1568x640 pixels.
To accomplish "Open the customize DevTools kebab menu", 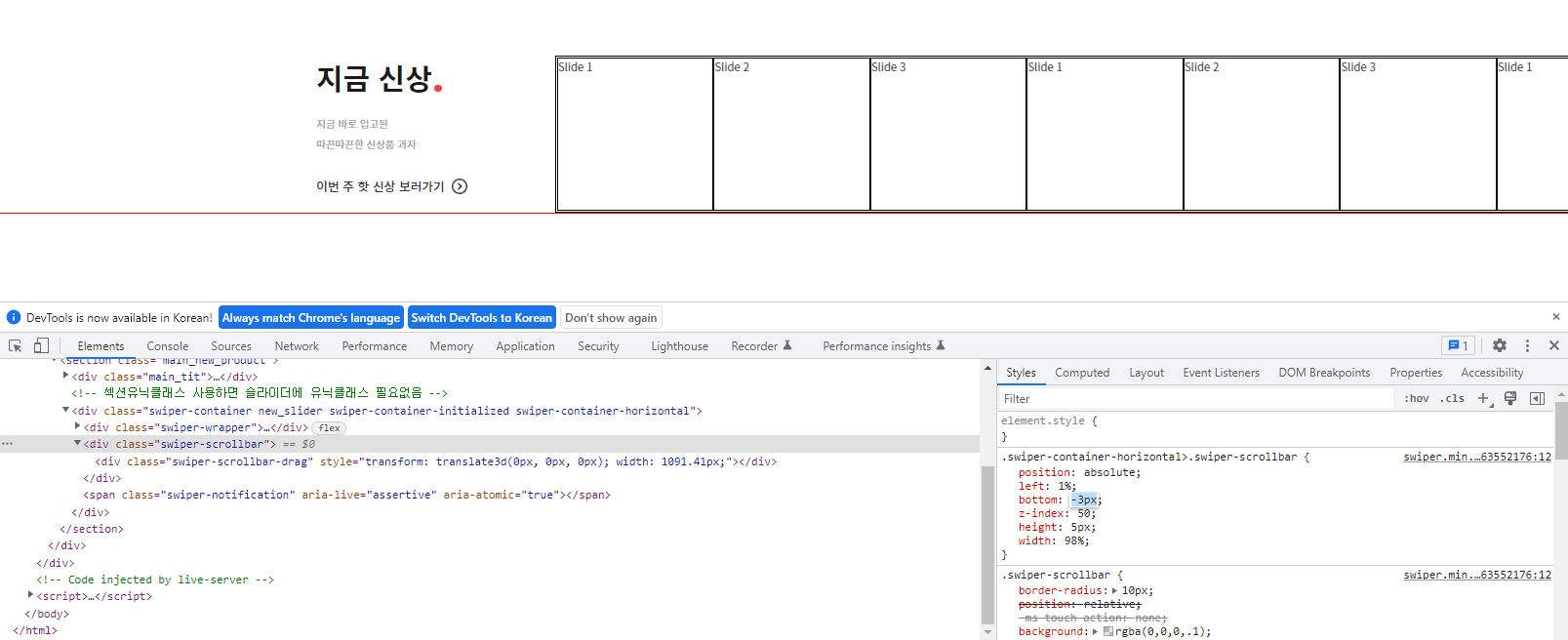I will click(x=1527, y=345).
